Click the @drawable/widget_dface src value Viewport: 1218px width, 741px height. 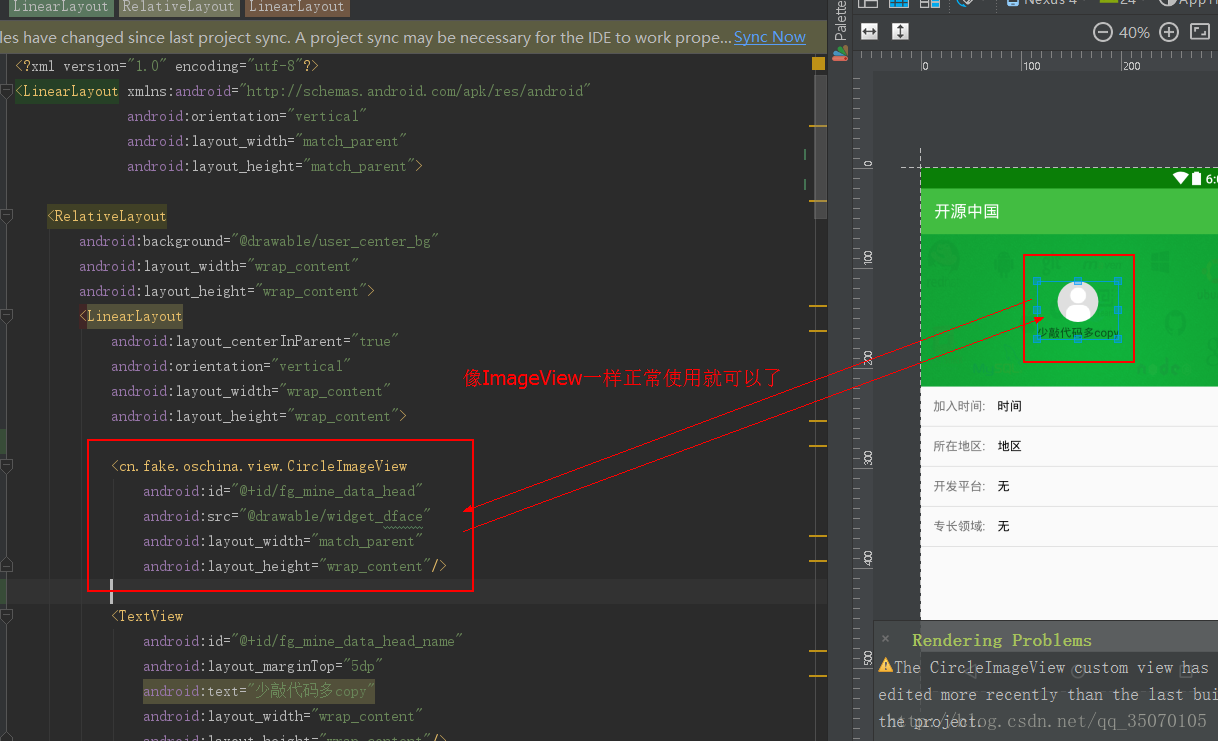(339, 516)
